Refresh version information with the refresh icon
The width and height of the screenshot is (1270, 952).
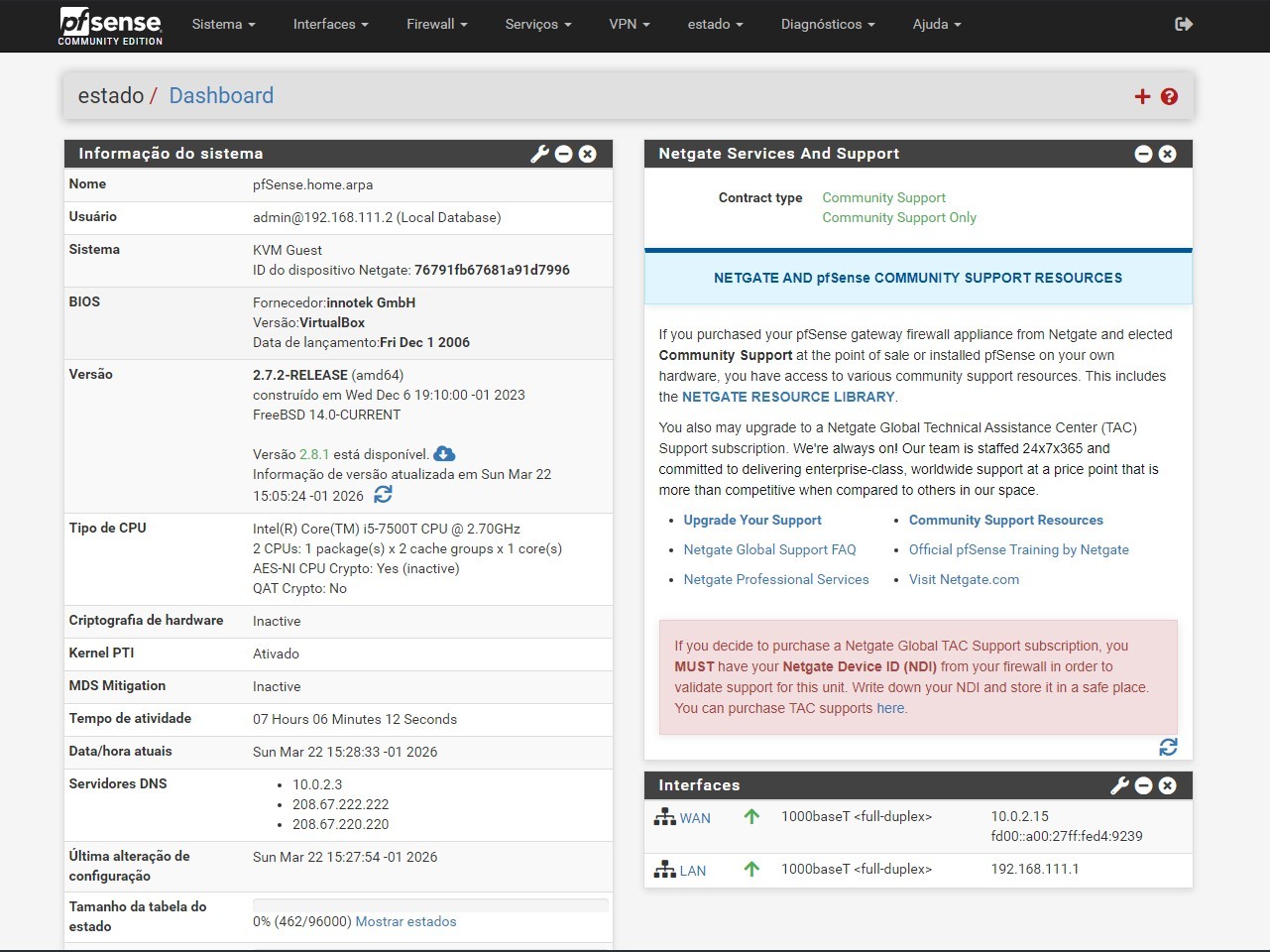click(x=383, y=494)
